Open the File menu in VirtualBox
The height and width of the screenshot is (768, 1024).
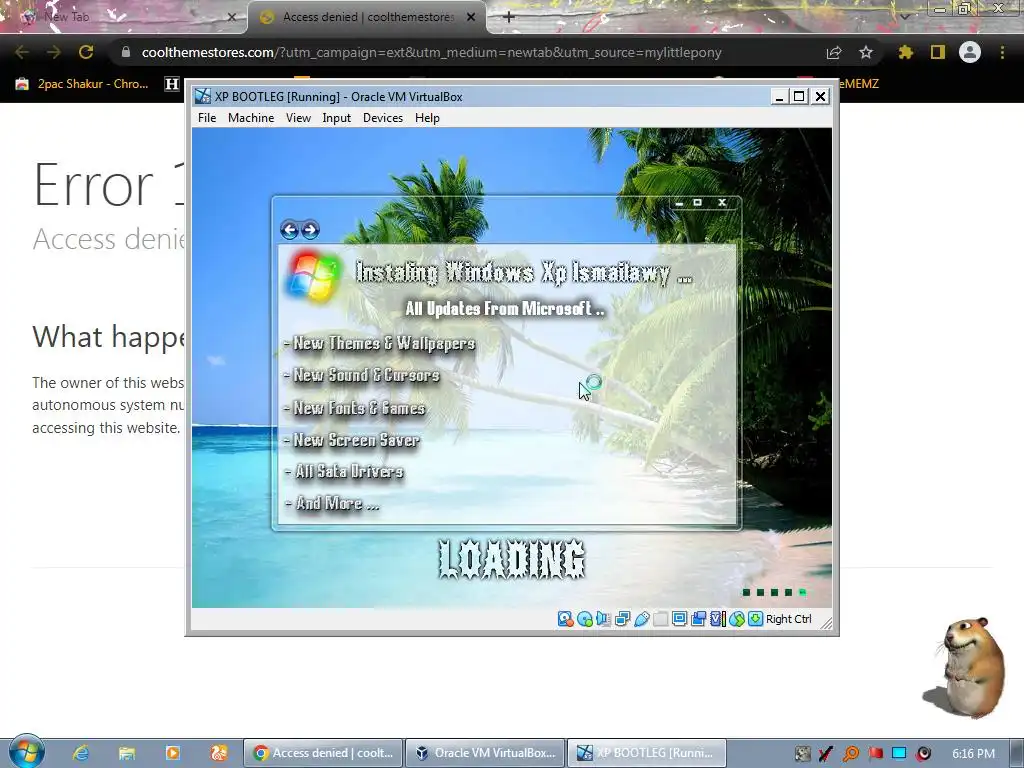coord(207,118)
